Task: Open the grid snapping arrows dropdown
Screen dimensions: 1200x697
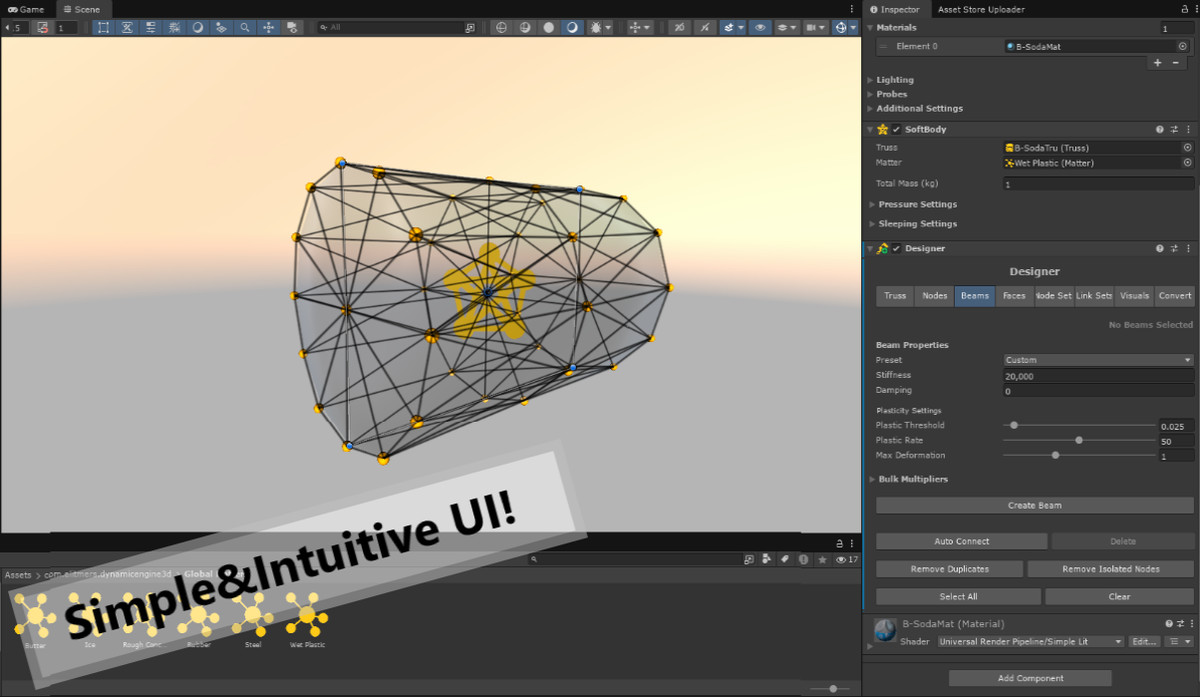Action: point(640,27)
